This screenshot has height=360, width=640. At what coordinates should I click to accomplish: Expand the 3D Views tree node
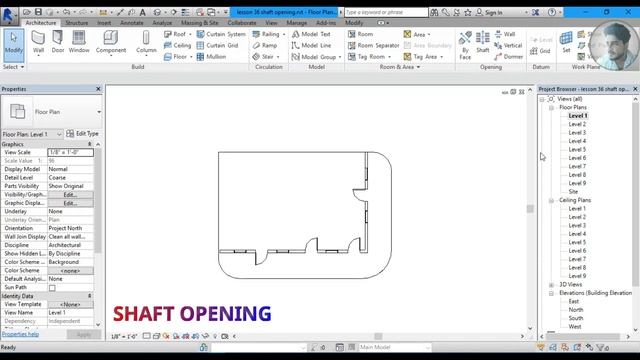(x=551, y=285)
